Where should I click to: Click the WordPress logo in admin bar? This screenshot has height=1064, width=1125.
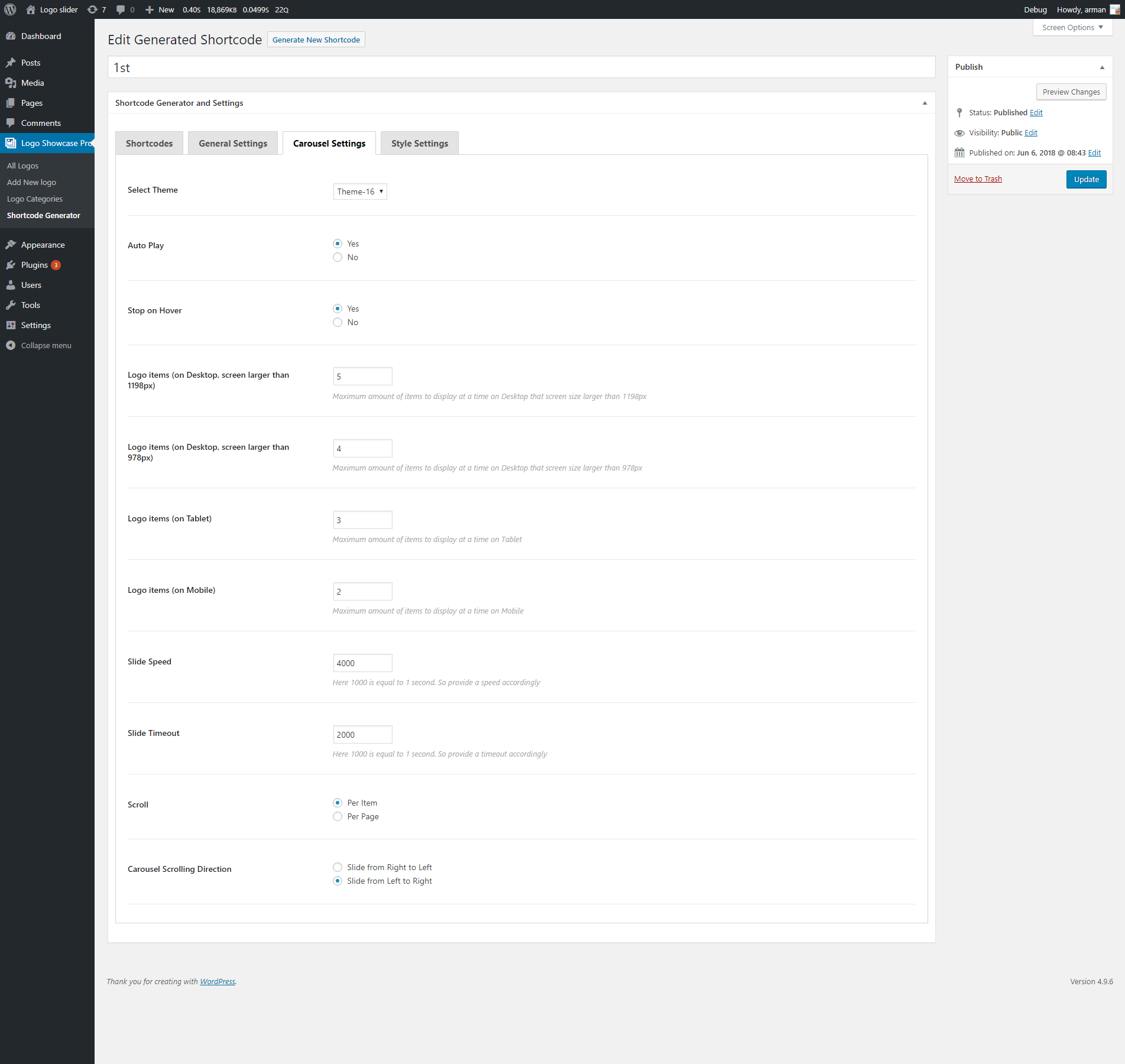coord(10,9)
